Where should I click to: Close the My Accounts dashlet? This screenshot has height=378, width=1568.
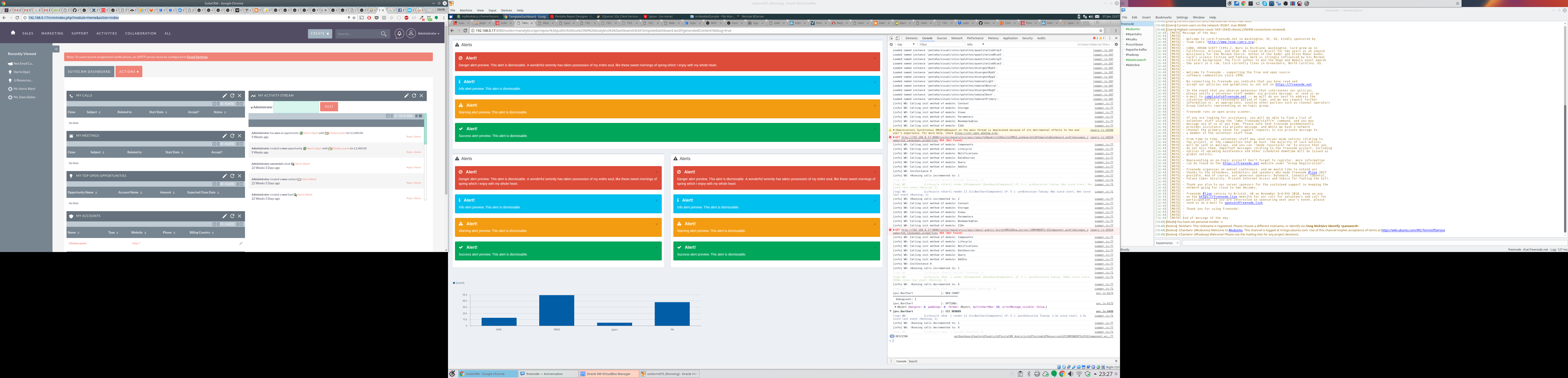240,216
